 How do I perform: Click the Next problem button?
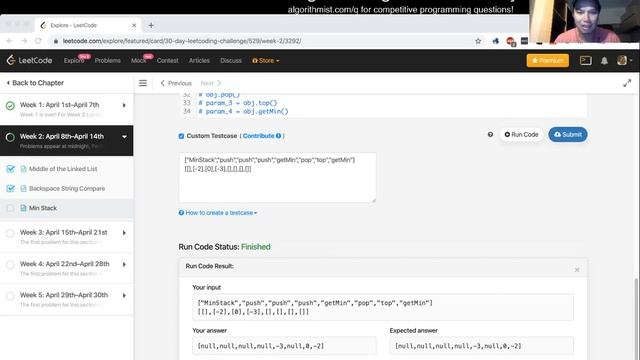(x=211, y=83)
